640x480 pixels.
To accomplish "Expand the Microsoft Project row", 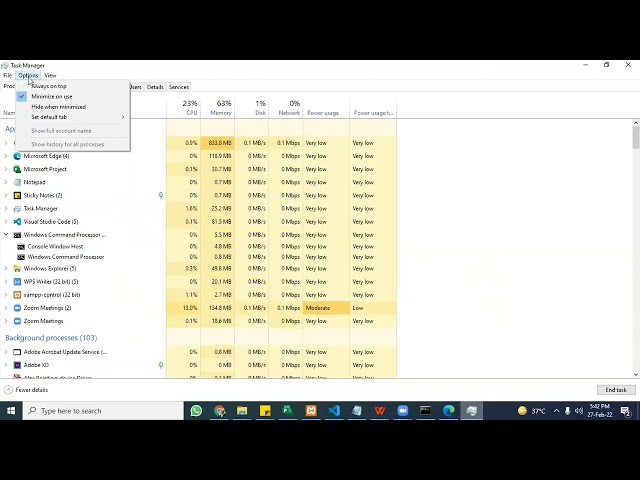I will tap(6, 169).
